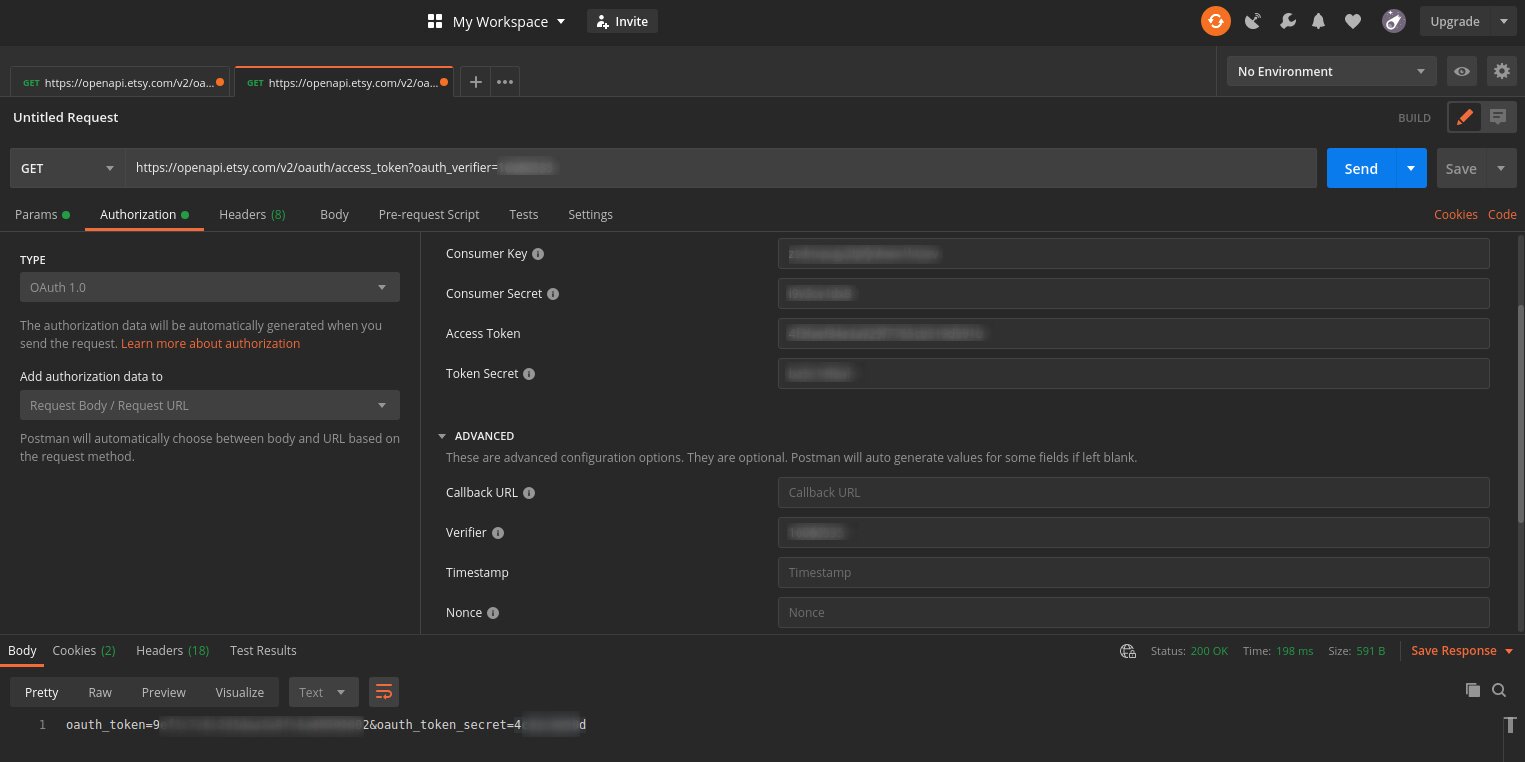Open the comments icon next to Build
This screenshot has width=1525, height=762.
(x=1498, y=117)
